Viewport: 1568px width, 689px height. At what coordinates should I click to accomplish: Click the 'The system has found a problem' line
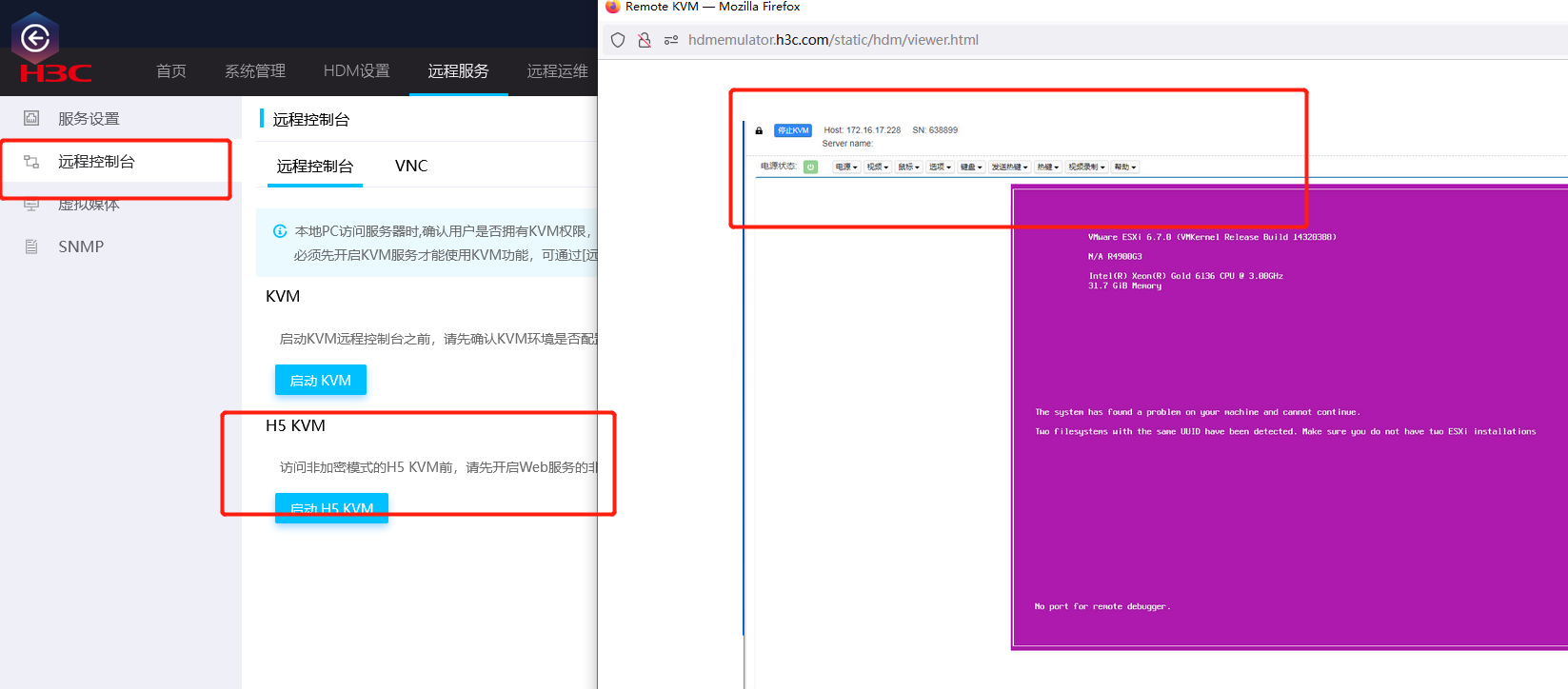[x=1198, y=412]
